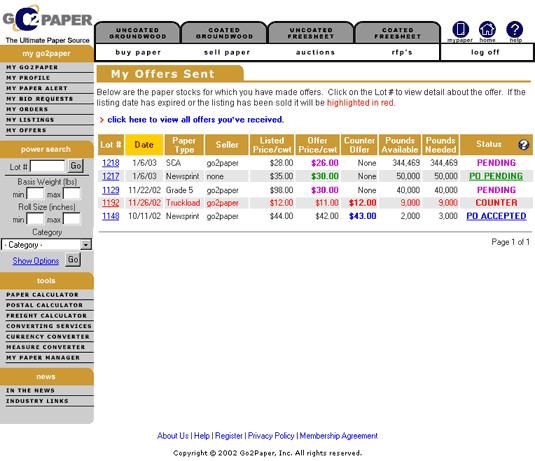Image resolution: width=535 pixels, height=461 pixels.
Task: Open lot 1192 details
Action: pos(111,203)
